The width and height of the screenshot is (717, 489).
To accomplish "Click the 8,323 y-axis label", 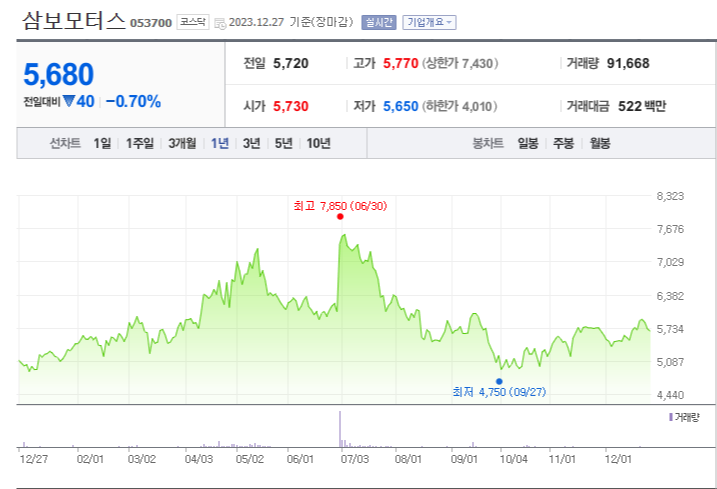I will [x=670, y=196].
